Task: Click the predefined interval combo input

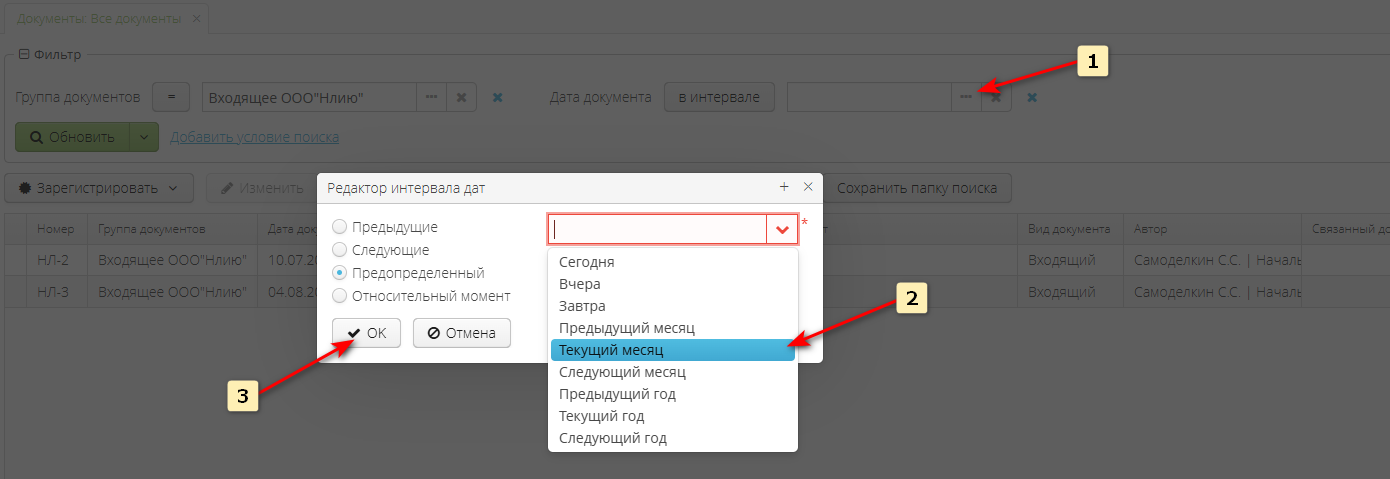Action: [658, 229]
